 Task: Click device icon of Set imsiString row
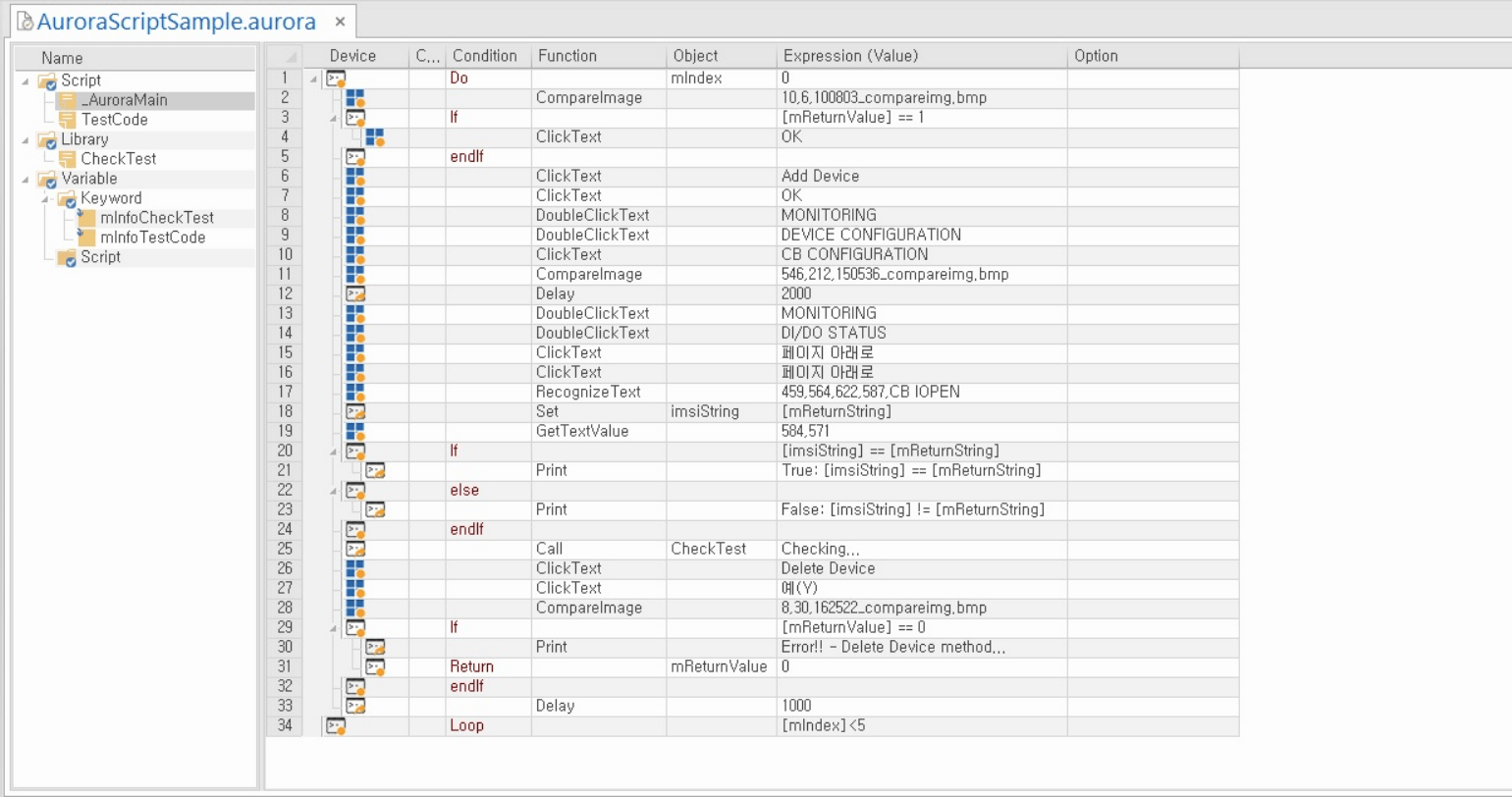coord(355,412)
